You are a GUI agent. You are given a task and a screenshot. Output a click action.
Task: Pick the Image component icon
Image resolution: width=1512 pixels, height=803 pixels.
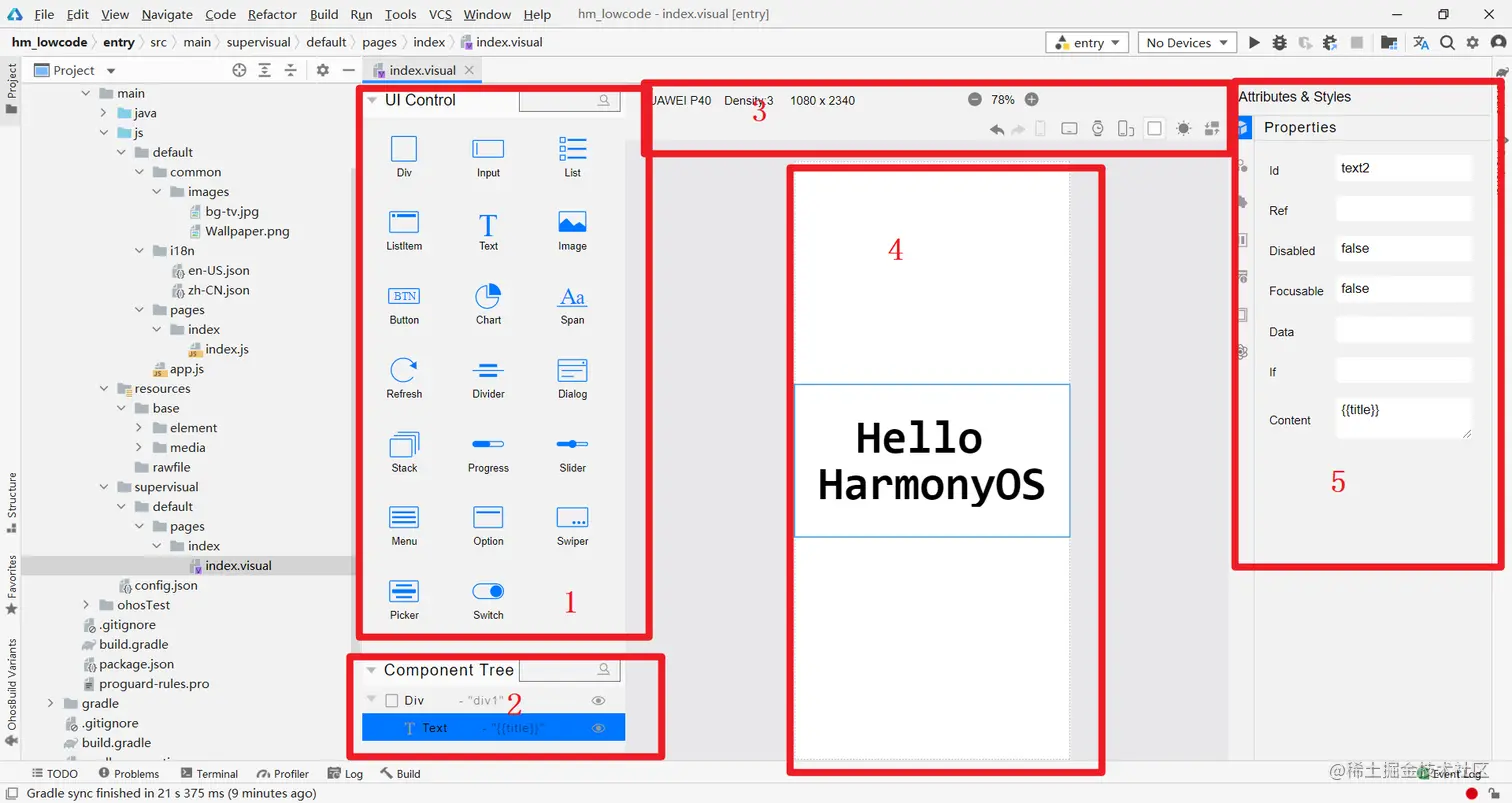[x=572, y=222]
